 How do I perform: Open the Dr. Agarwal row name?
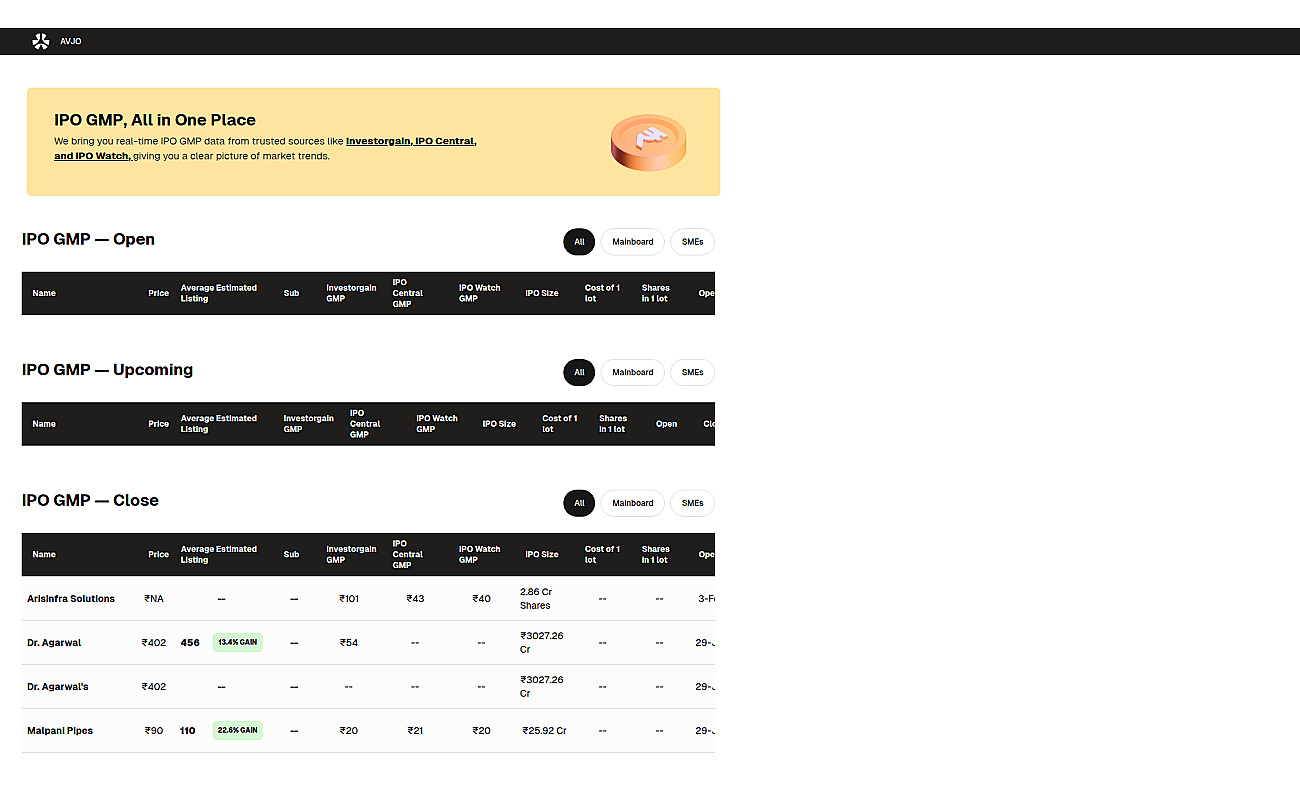(x=54, y=643)
